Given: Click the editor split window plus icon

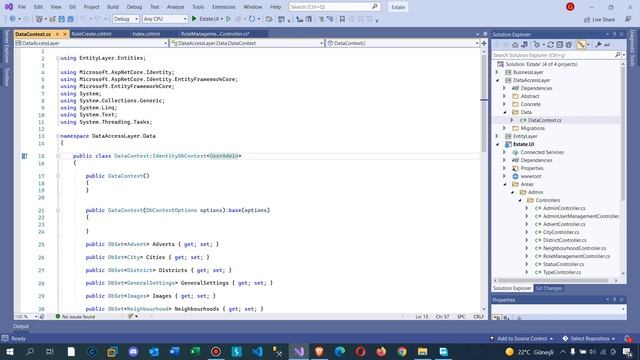Looking at the screenshot, I should (x=484, y=43).
